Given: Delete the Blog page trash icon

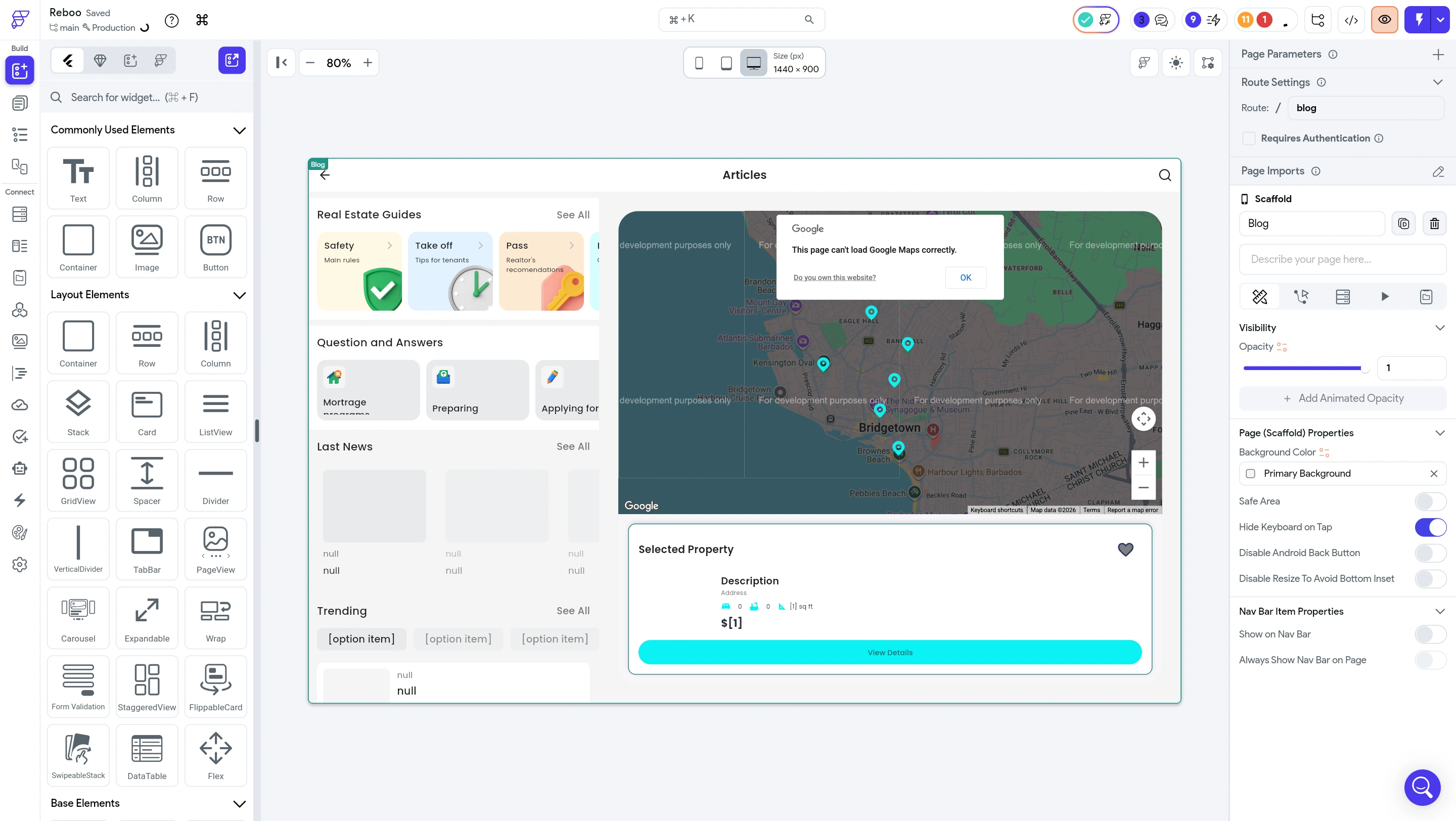Looking at the screenshot, I should click(x=1434, y=224).
